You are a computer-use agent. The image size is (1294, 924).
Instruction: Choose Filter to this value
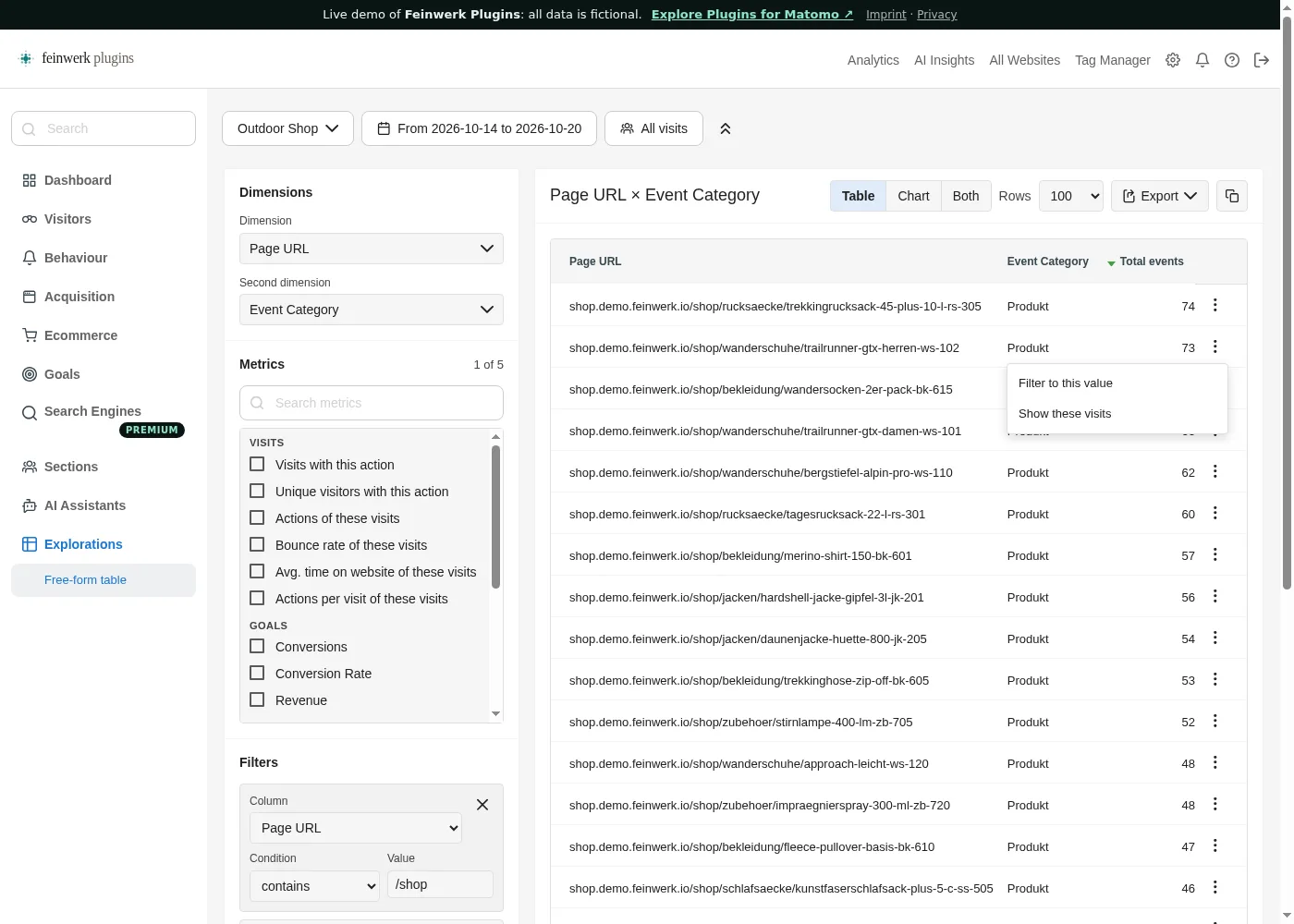(1117, 383)
